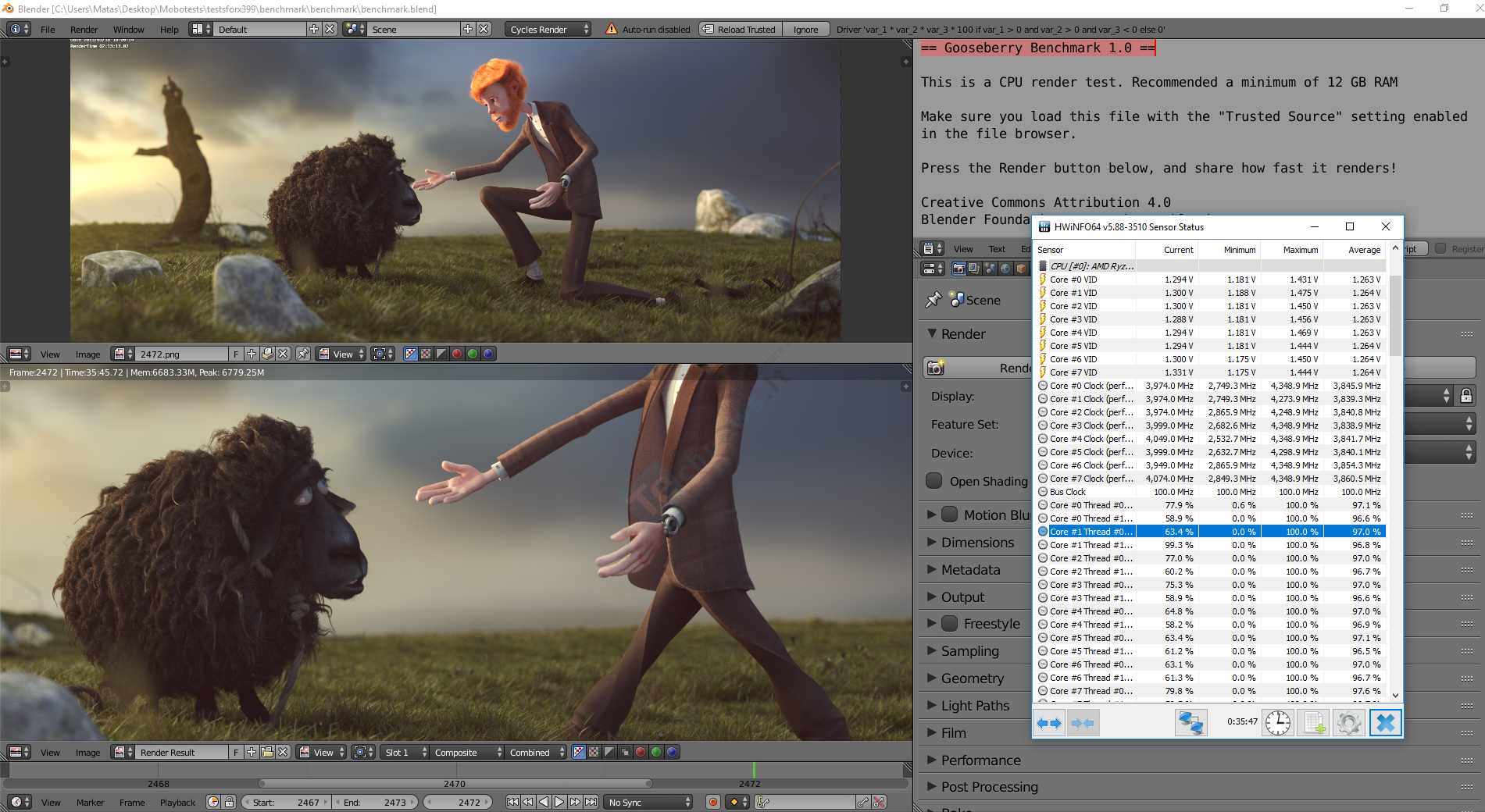
Task: Click the timeline horizontal scrollbar
Action: 455,783
